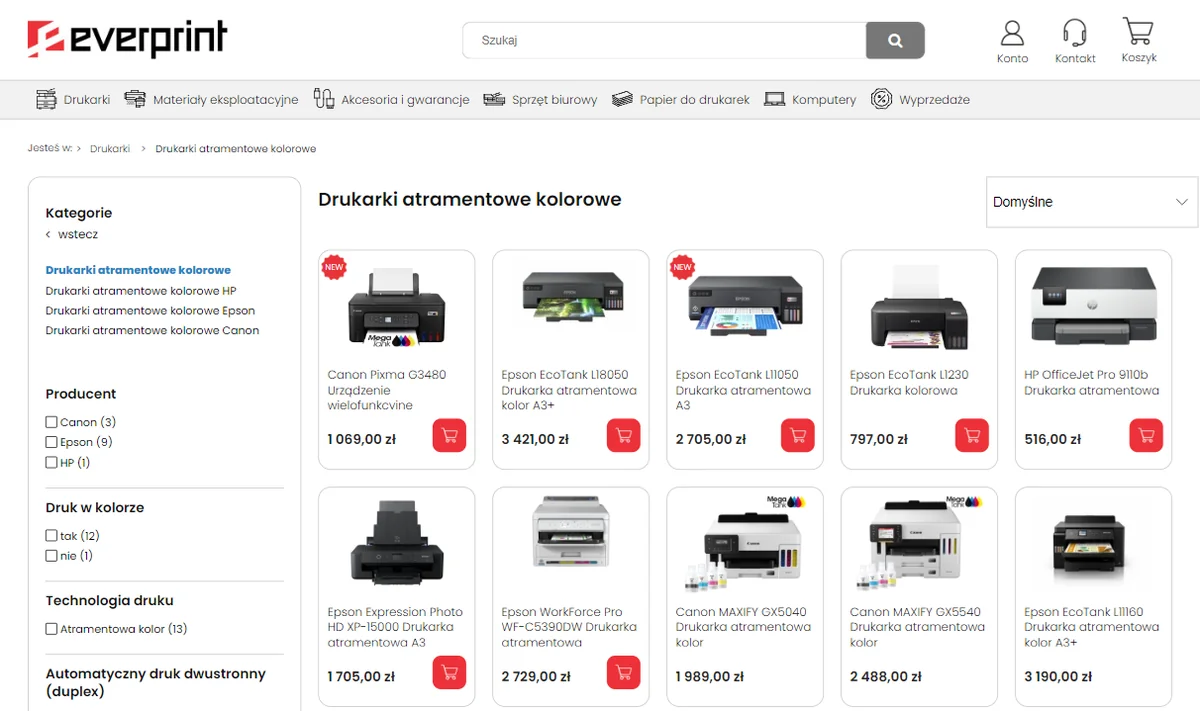
Task: Add Epson EcoTank L11050 to cart
Action: [x=798, y=436]
